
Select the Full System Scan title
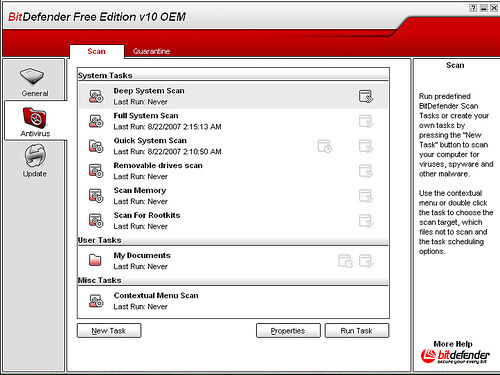coord(146,116)
